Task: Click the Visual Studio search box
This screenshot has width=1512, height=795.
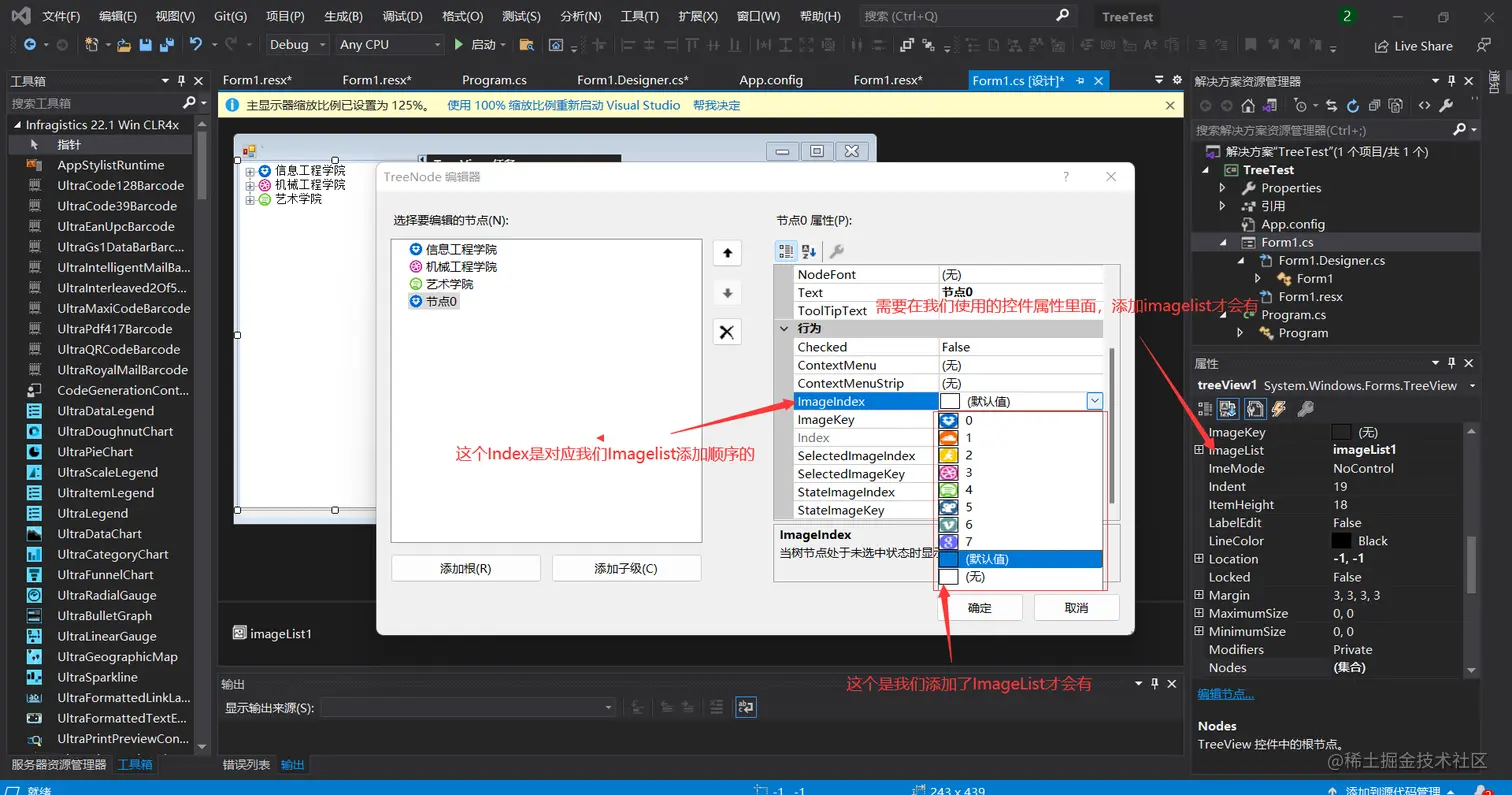Action: pos(967,17)
